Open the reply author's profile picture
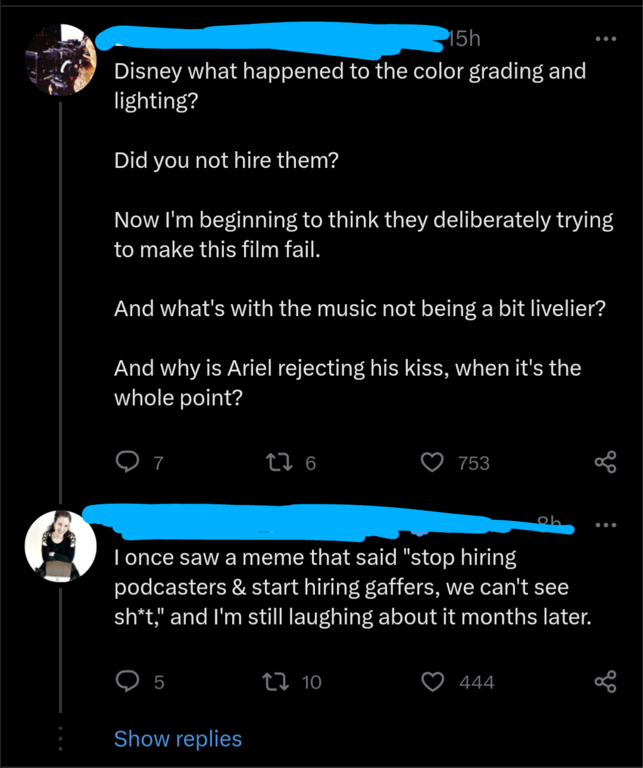The image size is (643, 768). [60, 546]
